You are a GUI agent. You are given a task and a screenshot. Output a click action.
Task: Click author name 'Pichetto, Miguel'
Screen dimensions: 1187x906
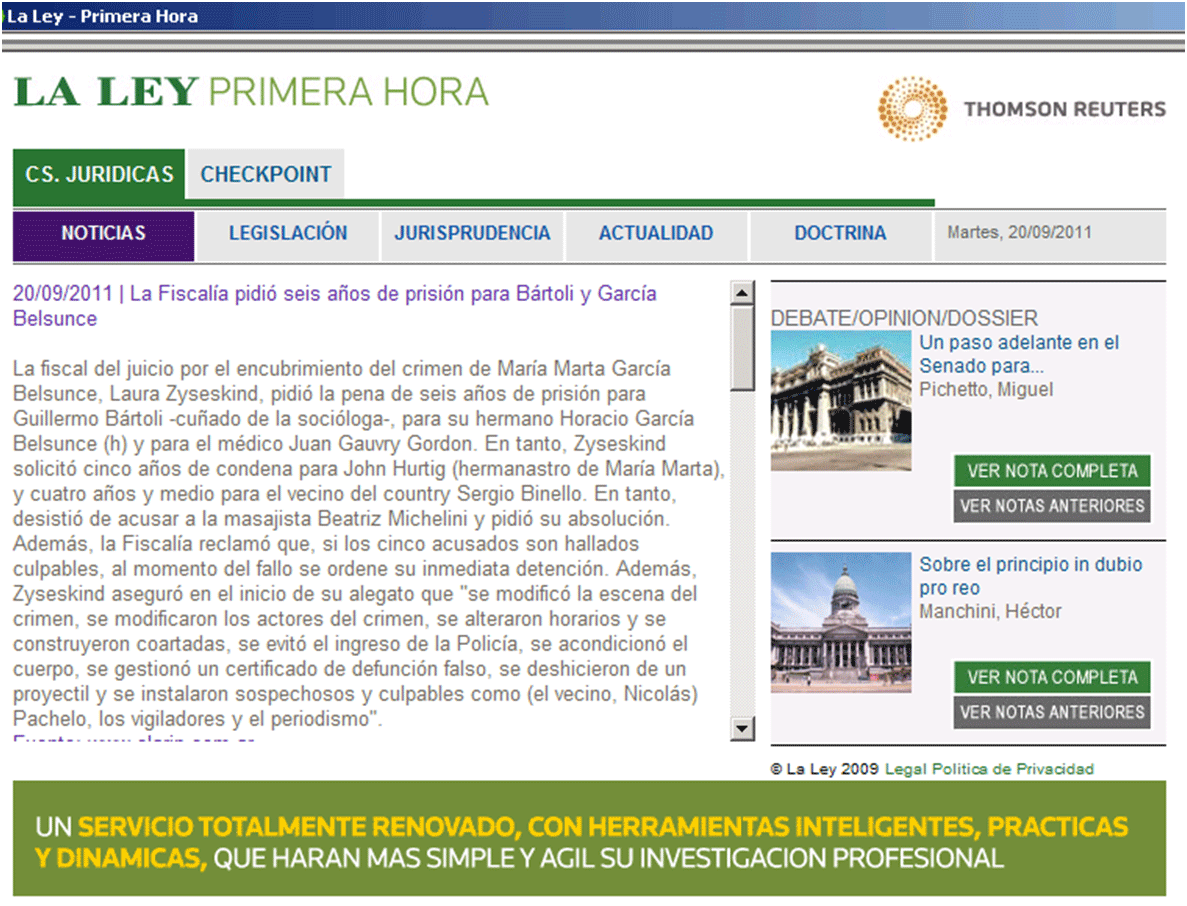tap(986, 390)
